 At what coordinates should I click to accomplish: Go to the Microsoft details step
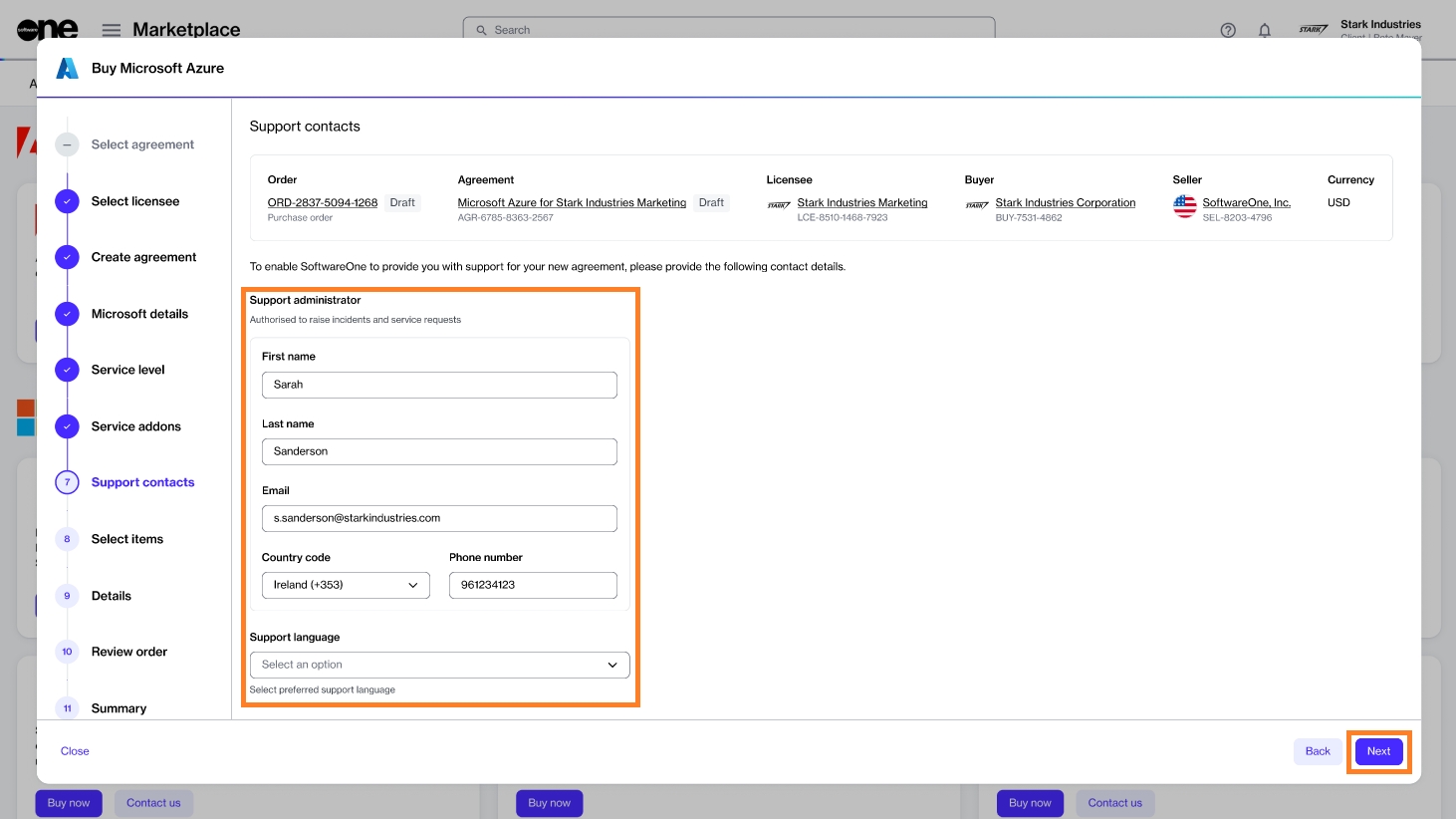click(139, 314)
